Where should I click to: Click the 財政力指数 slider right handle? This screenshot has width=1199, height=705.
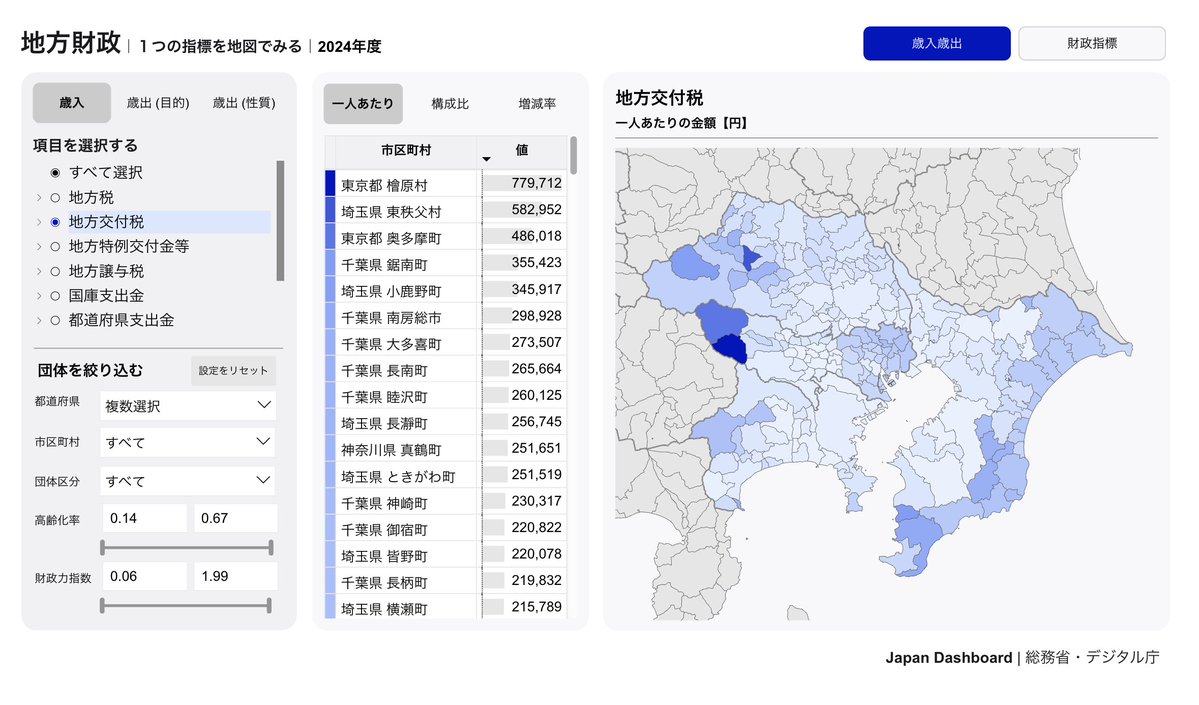(x=268, y=606)
